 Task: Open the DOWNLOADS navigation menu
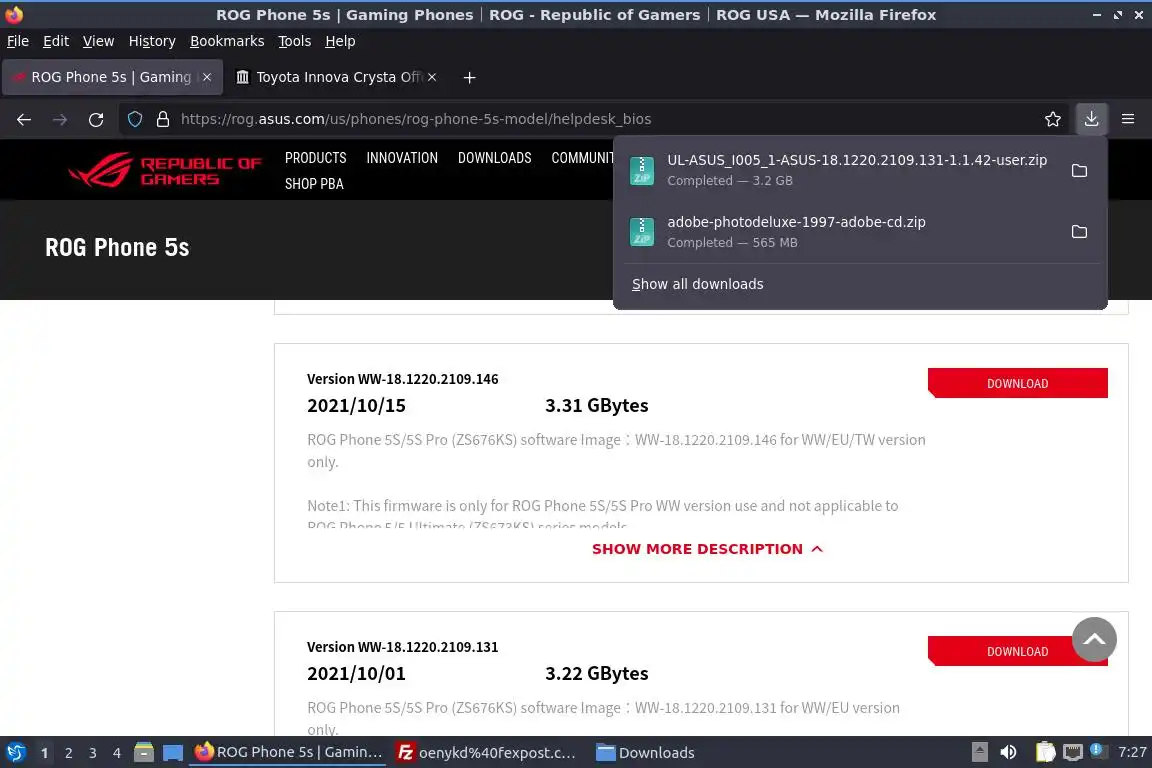pos(494,158)
